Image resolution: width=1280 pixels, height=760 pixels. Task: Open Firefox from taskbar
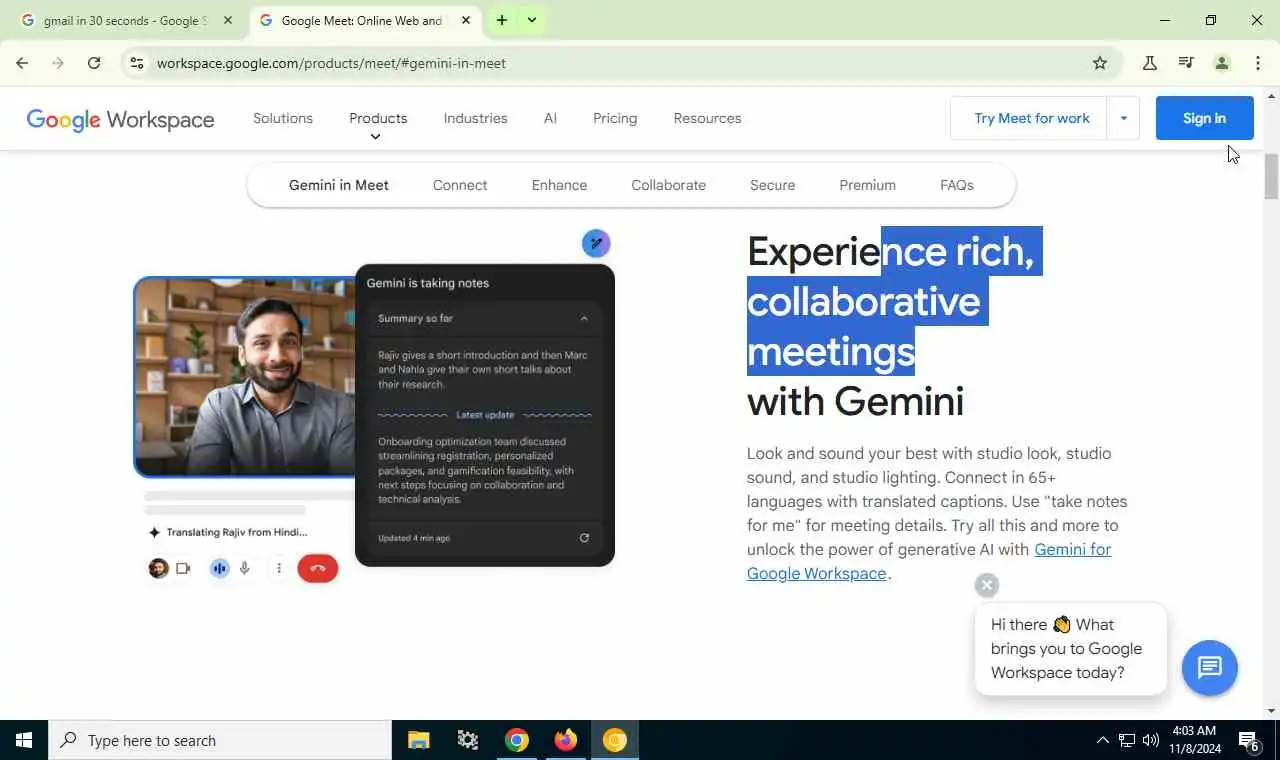pos(566,740)
